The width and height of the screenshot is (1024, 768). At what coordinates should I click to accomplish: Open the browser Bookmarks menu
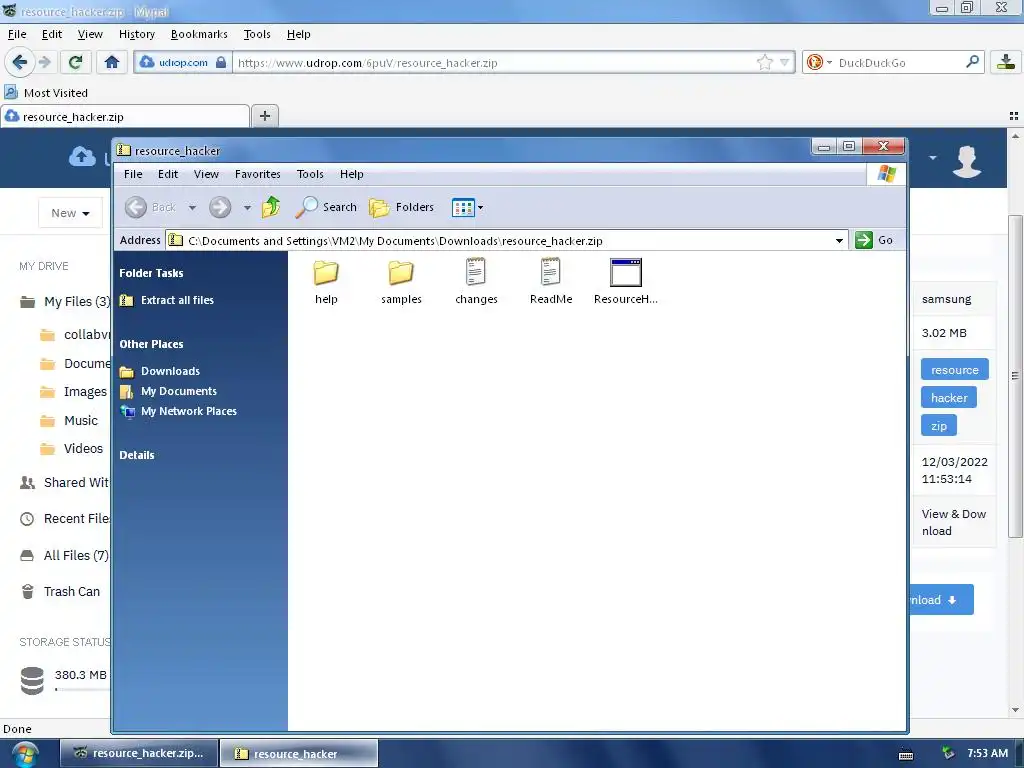coord(199,34)
